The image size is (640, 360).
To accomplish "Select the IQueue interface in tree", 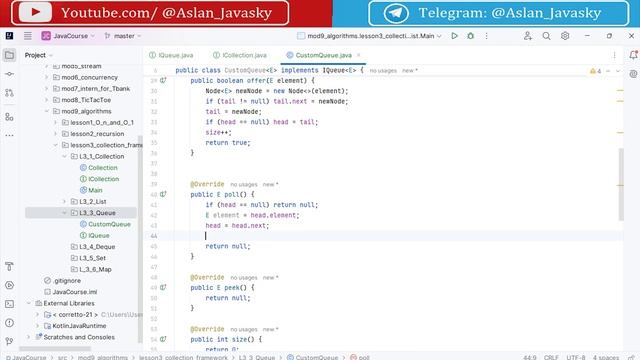I will pos(94,236).
